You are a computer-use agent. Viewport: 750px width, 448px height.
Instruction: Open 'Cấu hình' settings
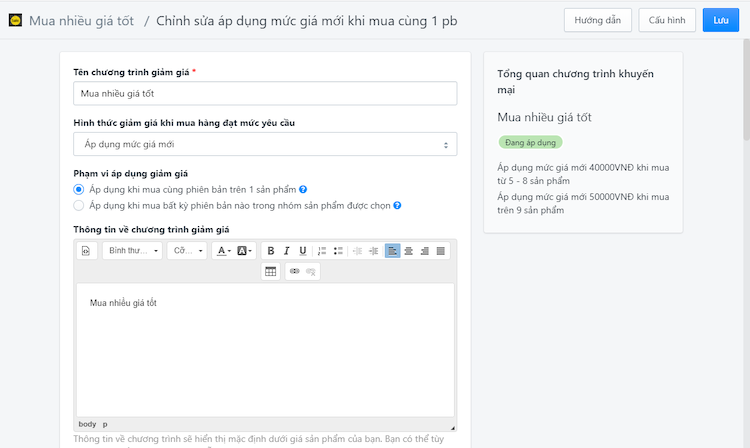click(x=667, y=20)
